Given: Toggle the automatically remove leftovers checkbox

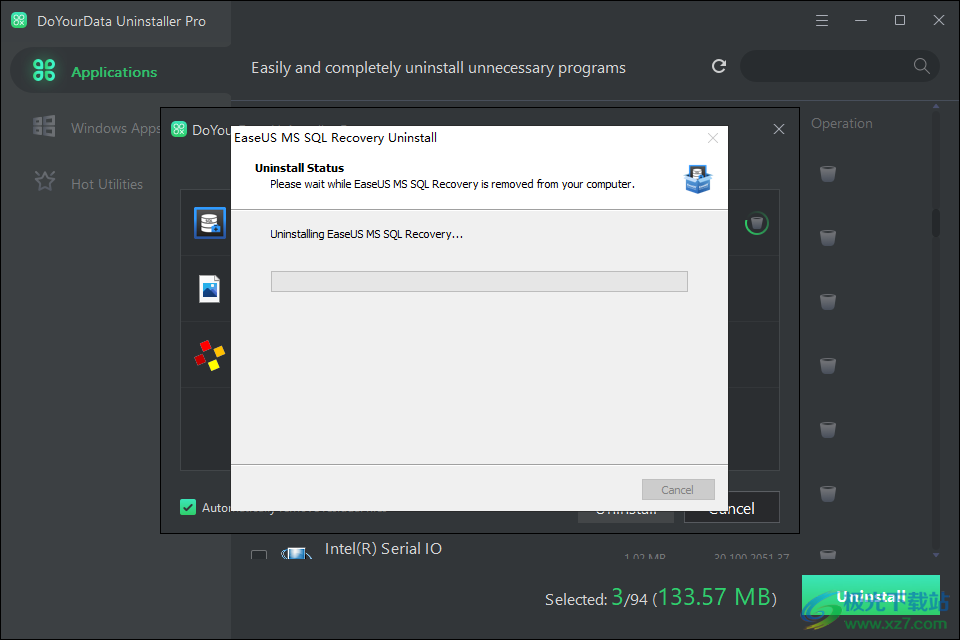Looking at the screenshot, I should [x=188, y=507].
